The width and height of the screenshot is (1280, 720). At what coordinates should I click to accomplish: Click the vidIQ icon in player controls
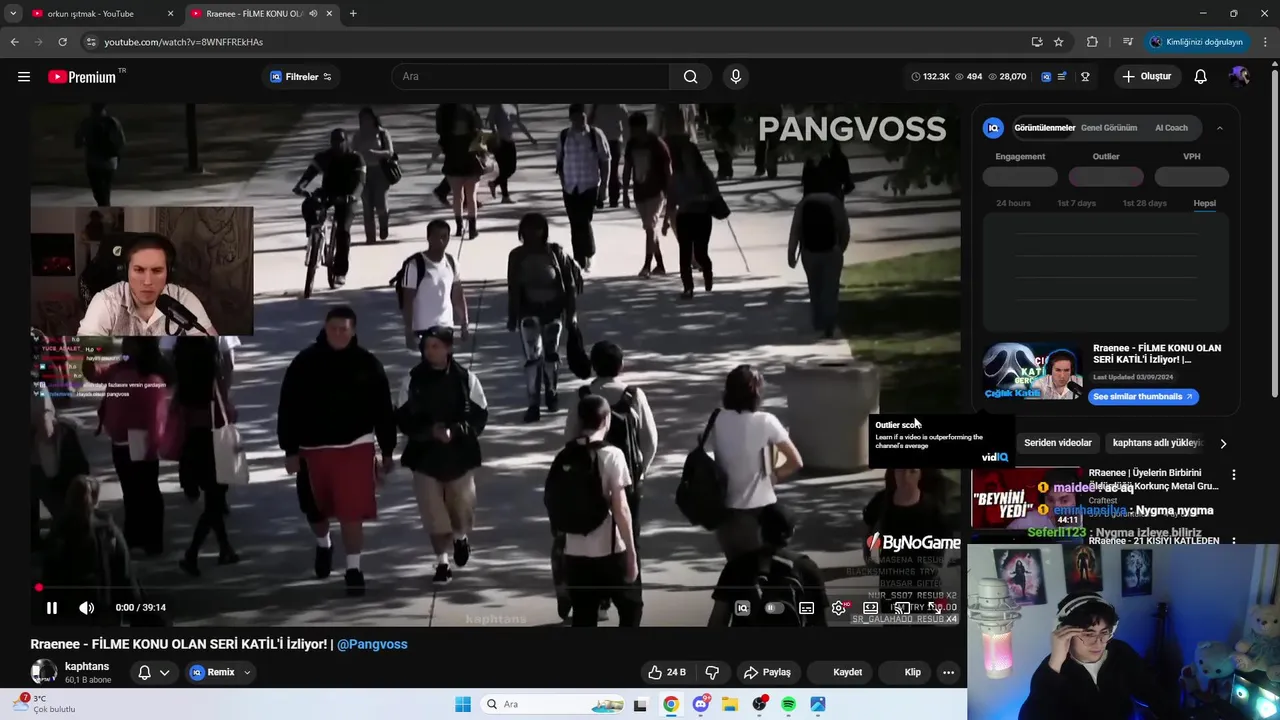(x=742, y=607)
